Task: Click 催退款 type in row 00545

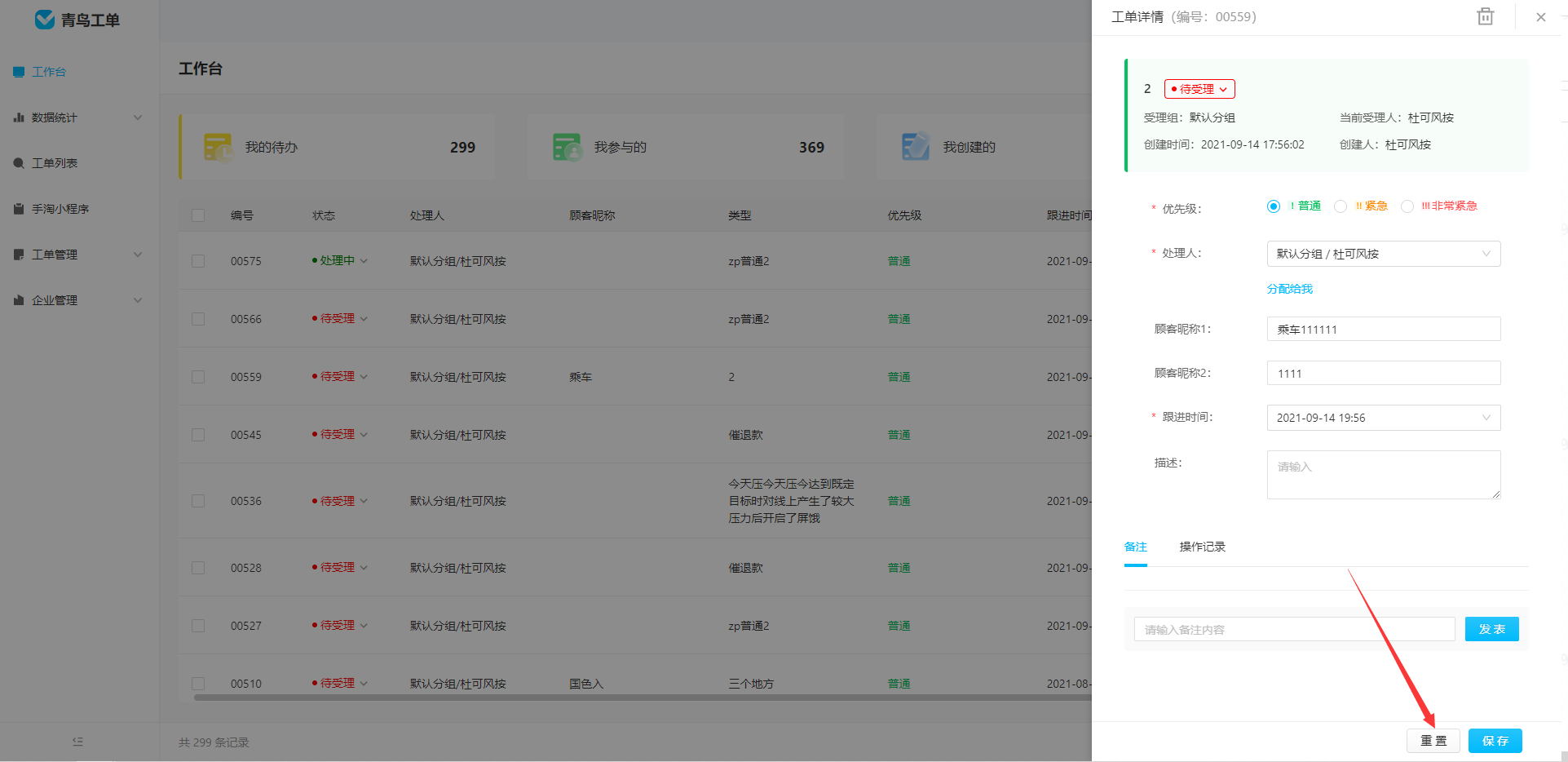Action: (x=745, y=435)
